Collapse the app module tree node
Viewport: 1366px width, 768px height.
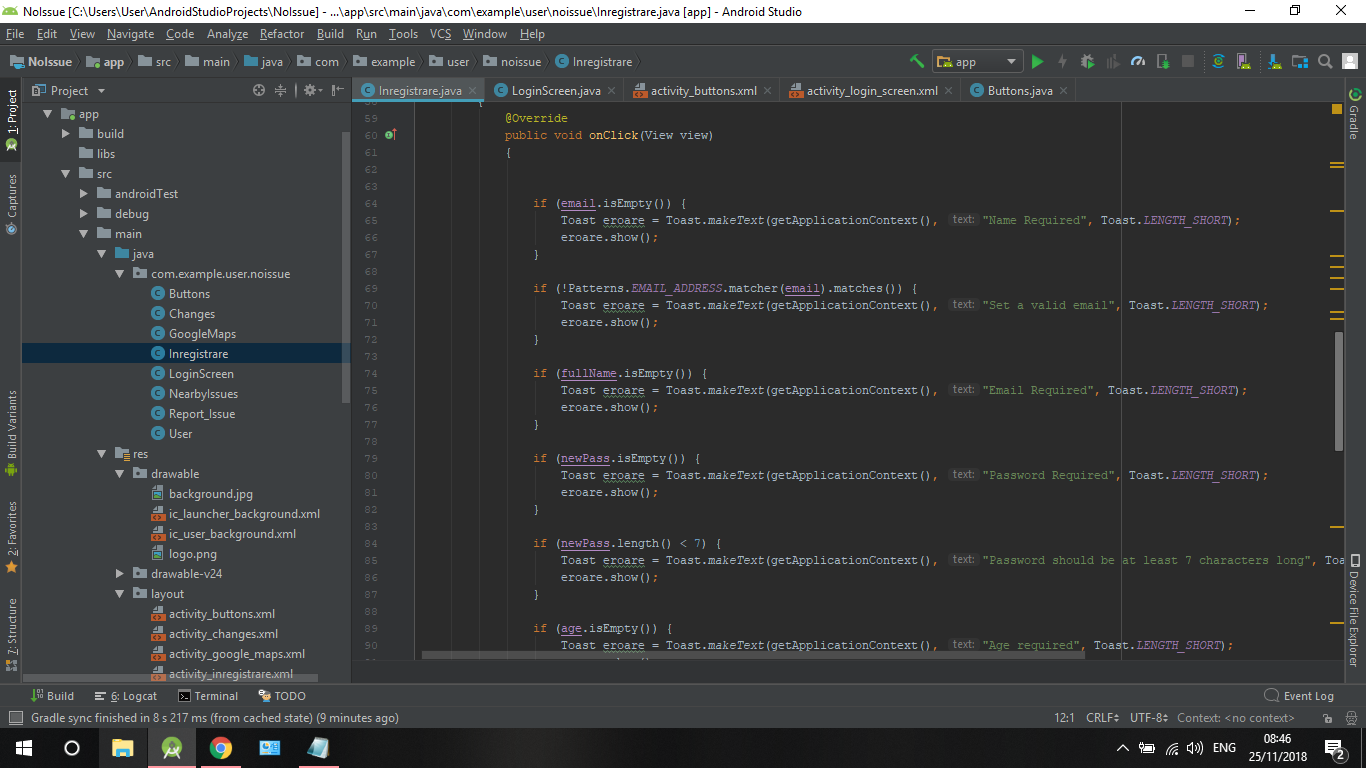tap(47, 114)
